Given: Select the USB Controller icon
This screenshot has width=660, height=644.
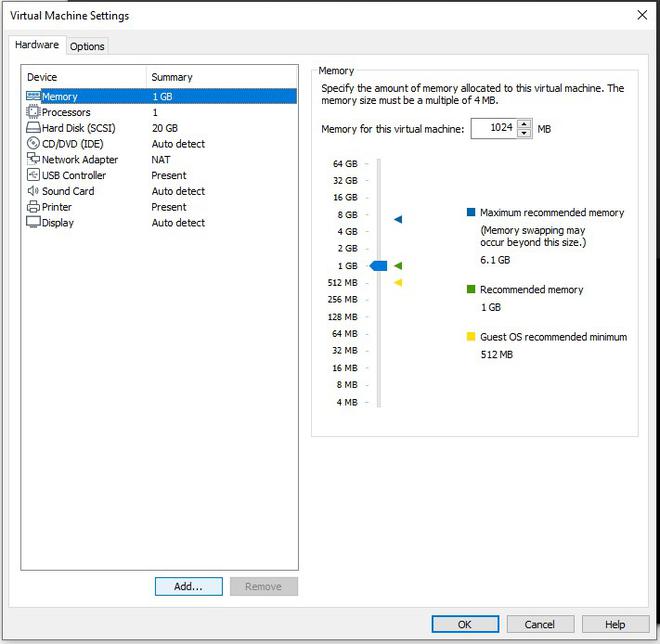Looking at the screenshot, I should [x=33, y=175].
